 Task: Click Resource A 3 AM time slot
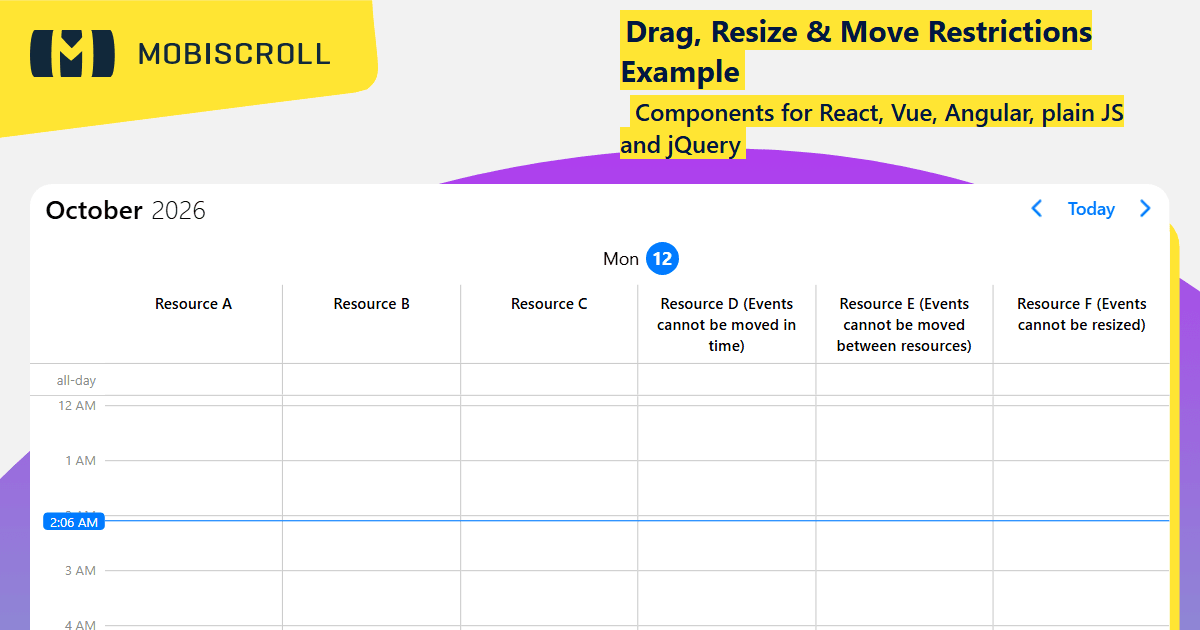coord(193,598)
